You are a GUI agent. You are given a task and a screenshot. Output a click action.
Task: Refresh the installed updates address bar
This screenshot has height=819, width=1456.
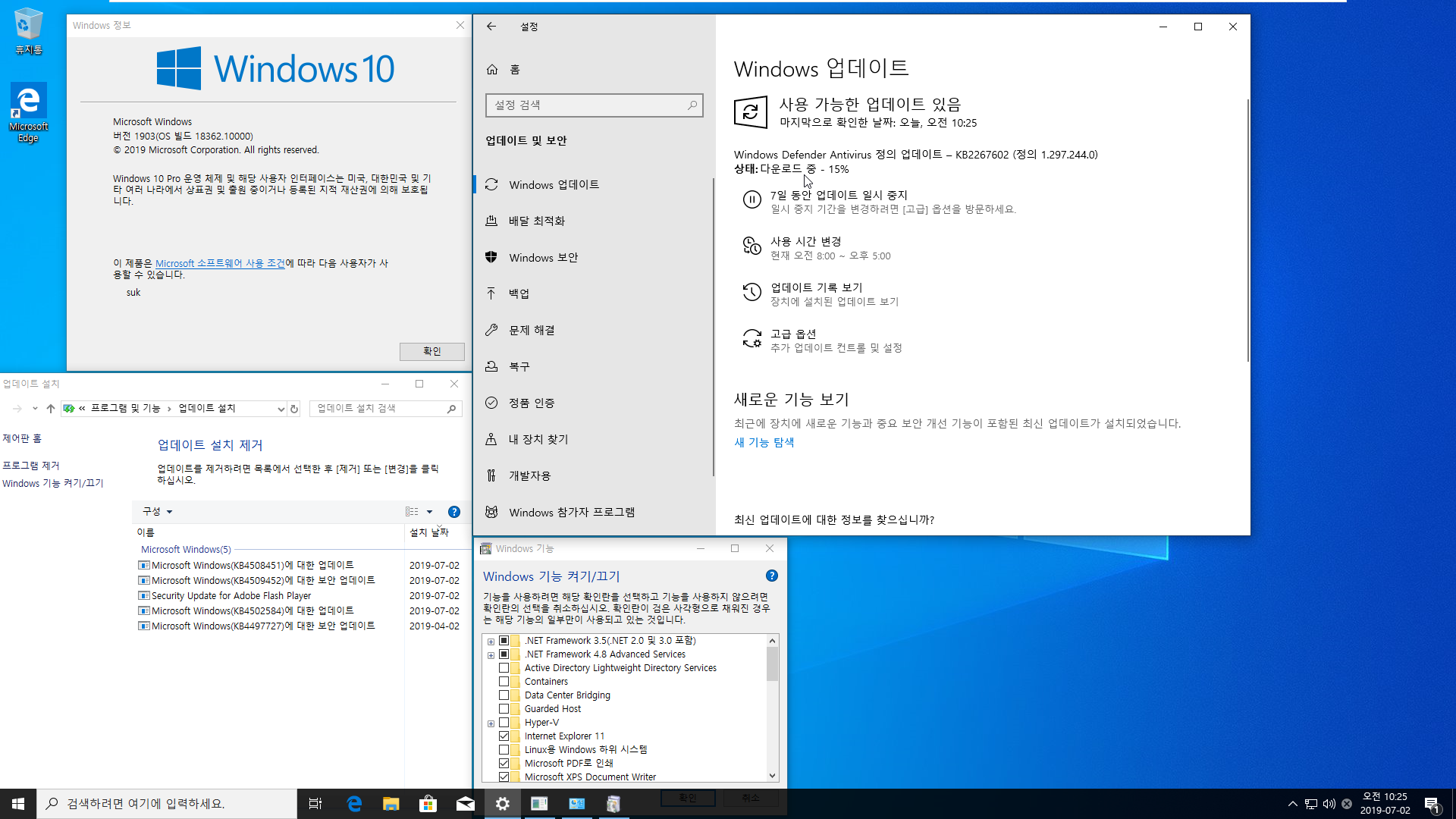(x=294, y=409)
